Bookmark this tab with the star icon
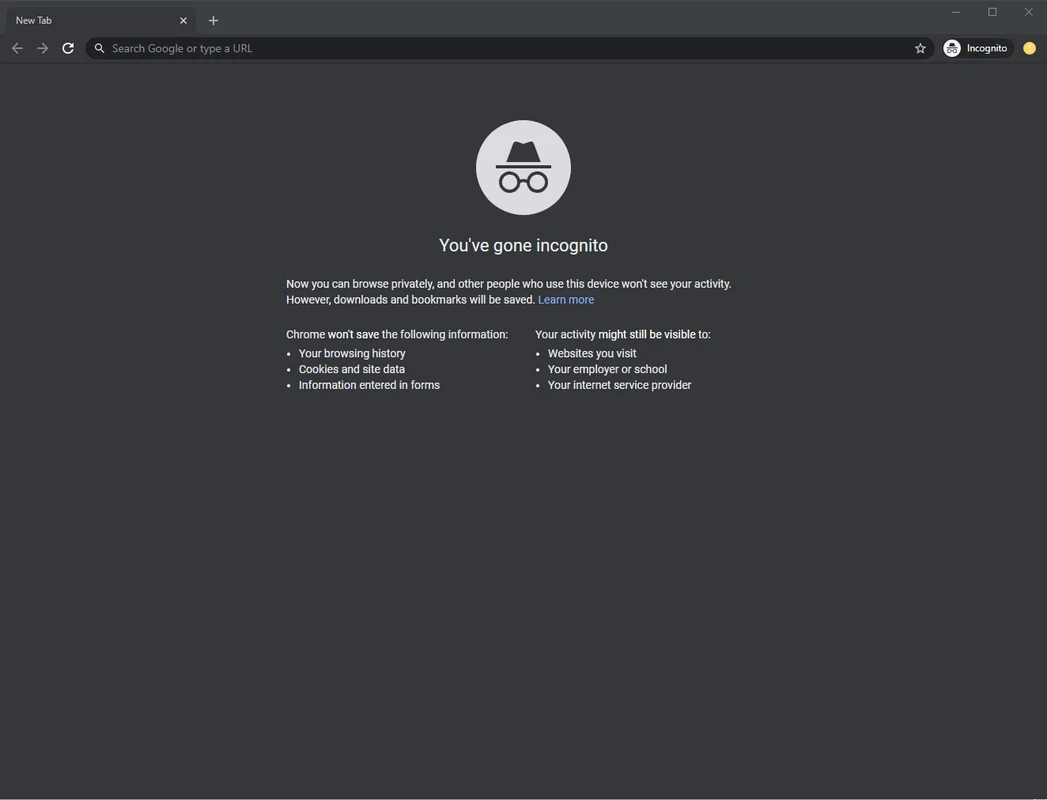This screenshot has width=1047, height=800. [x=920, y=48]
